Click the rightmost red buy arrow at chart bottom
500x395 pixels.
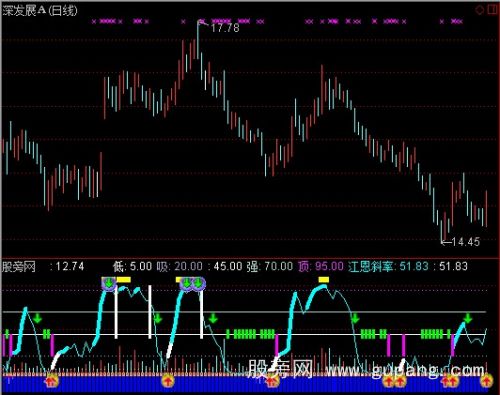[487, 380]
